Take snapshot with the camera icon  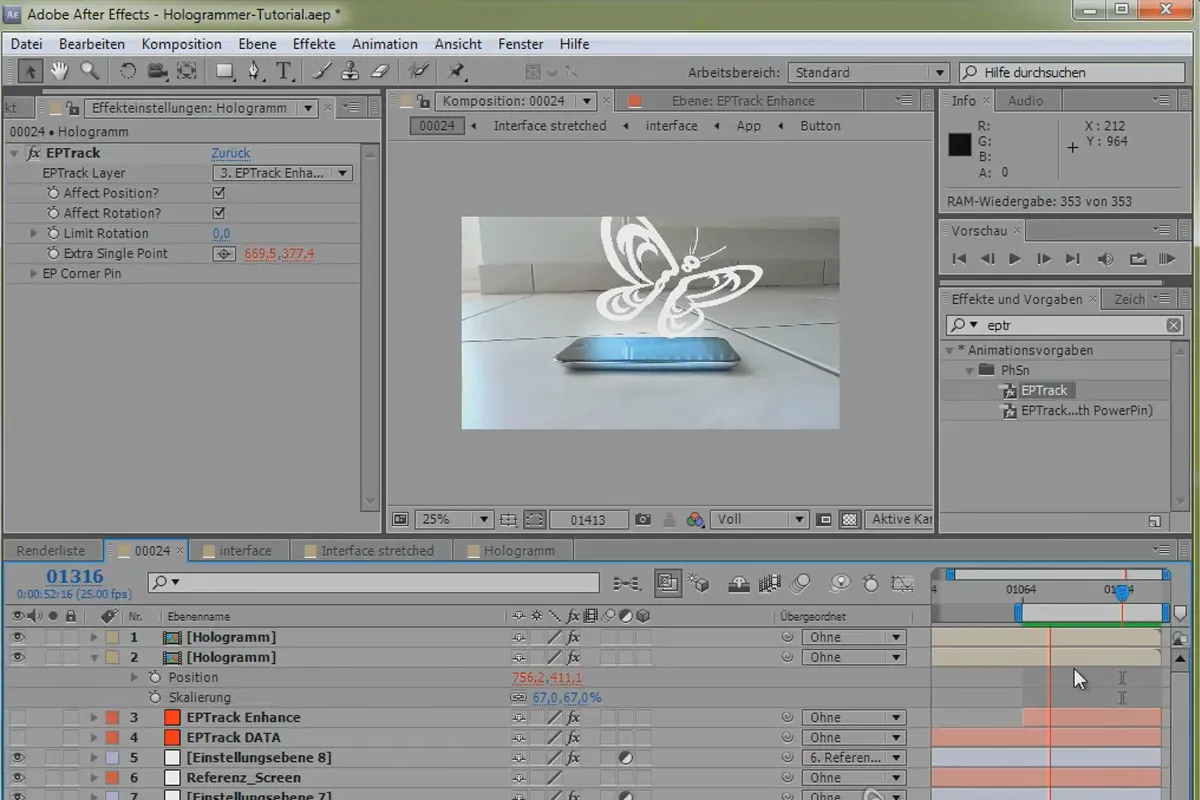pyautogui.click(x=643, y=519)
